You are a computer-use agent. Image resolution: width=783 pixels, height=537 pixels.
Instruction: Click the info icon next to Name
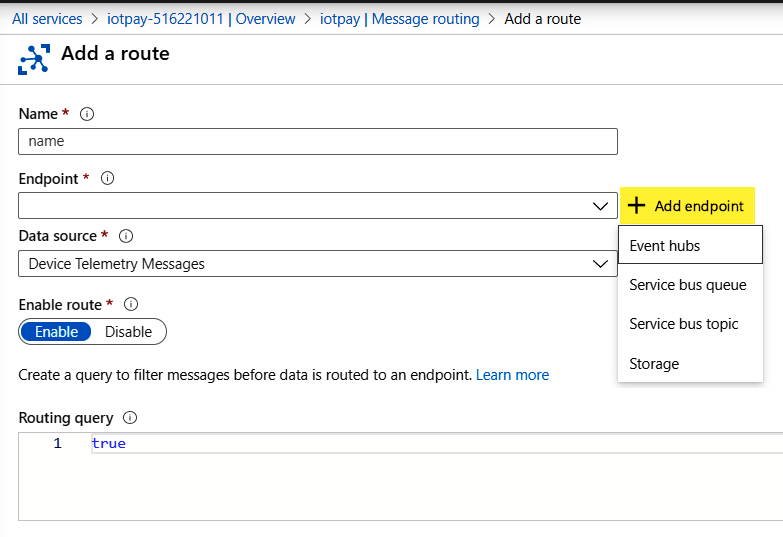coord(87,114)
